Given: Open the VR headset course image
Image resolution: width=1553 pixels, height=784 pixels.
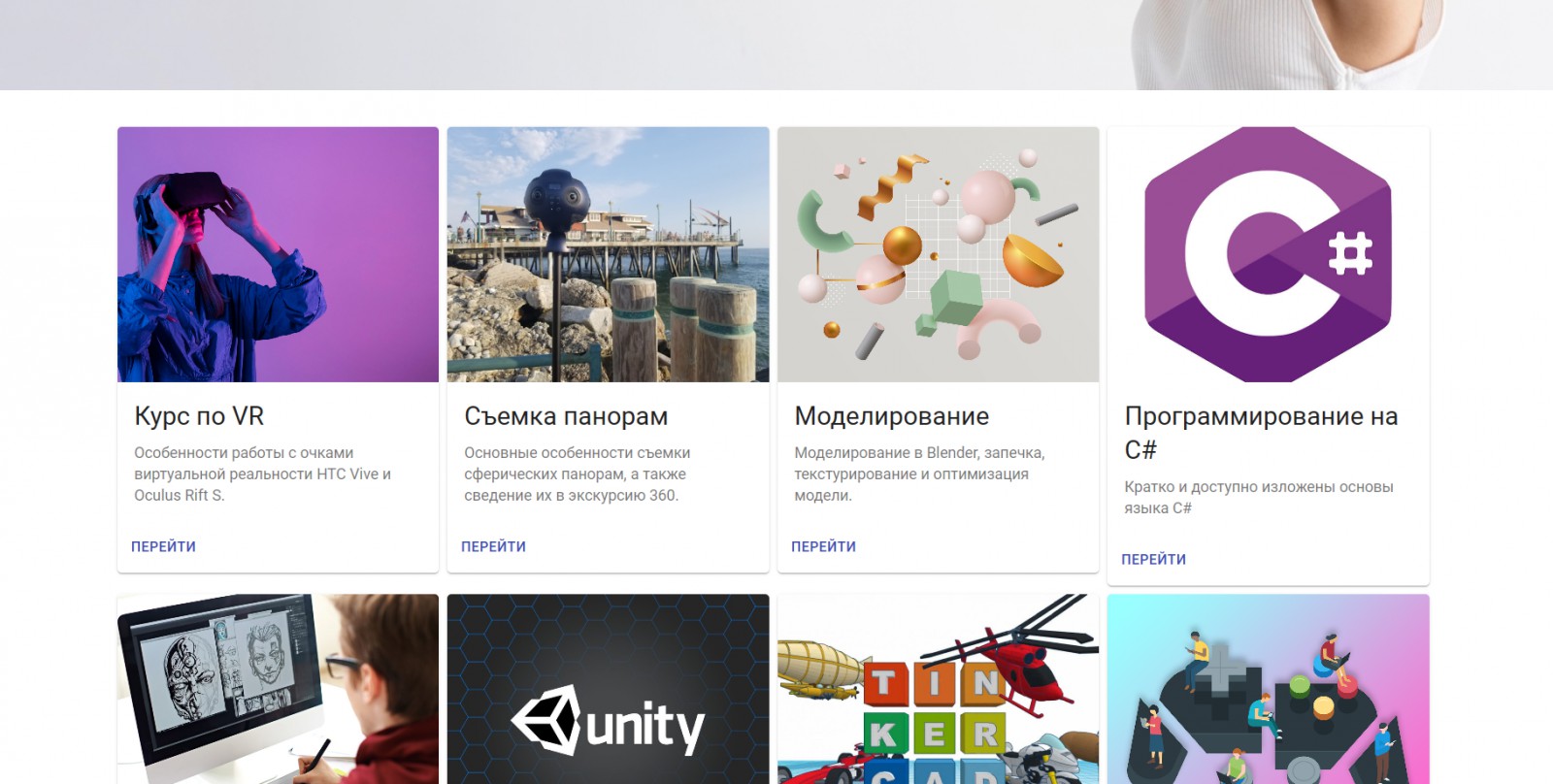Looking at the screenshot, I should coord(278,254).
